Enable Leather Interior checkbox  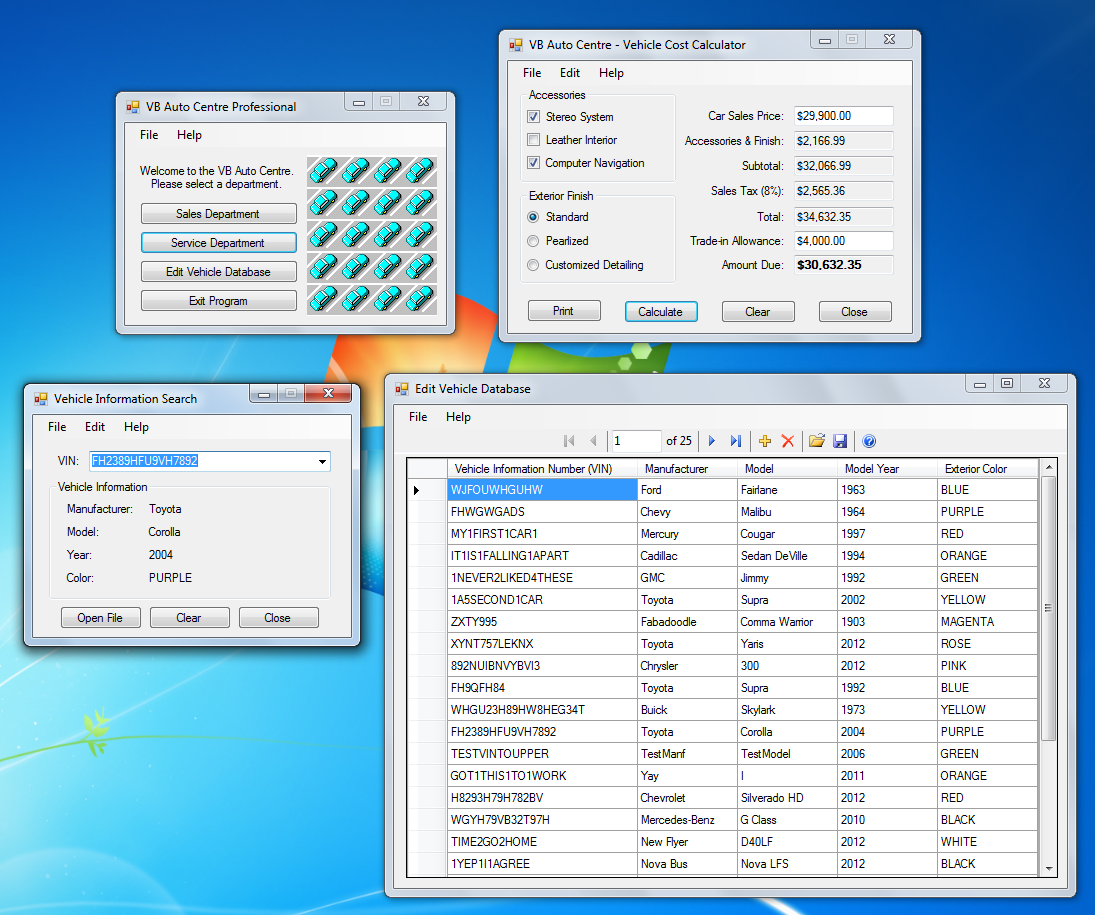(534, 140)
